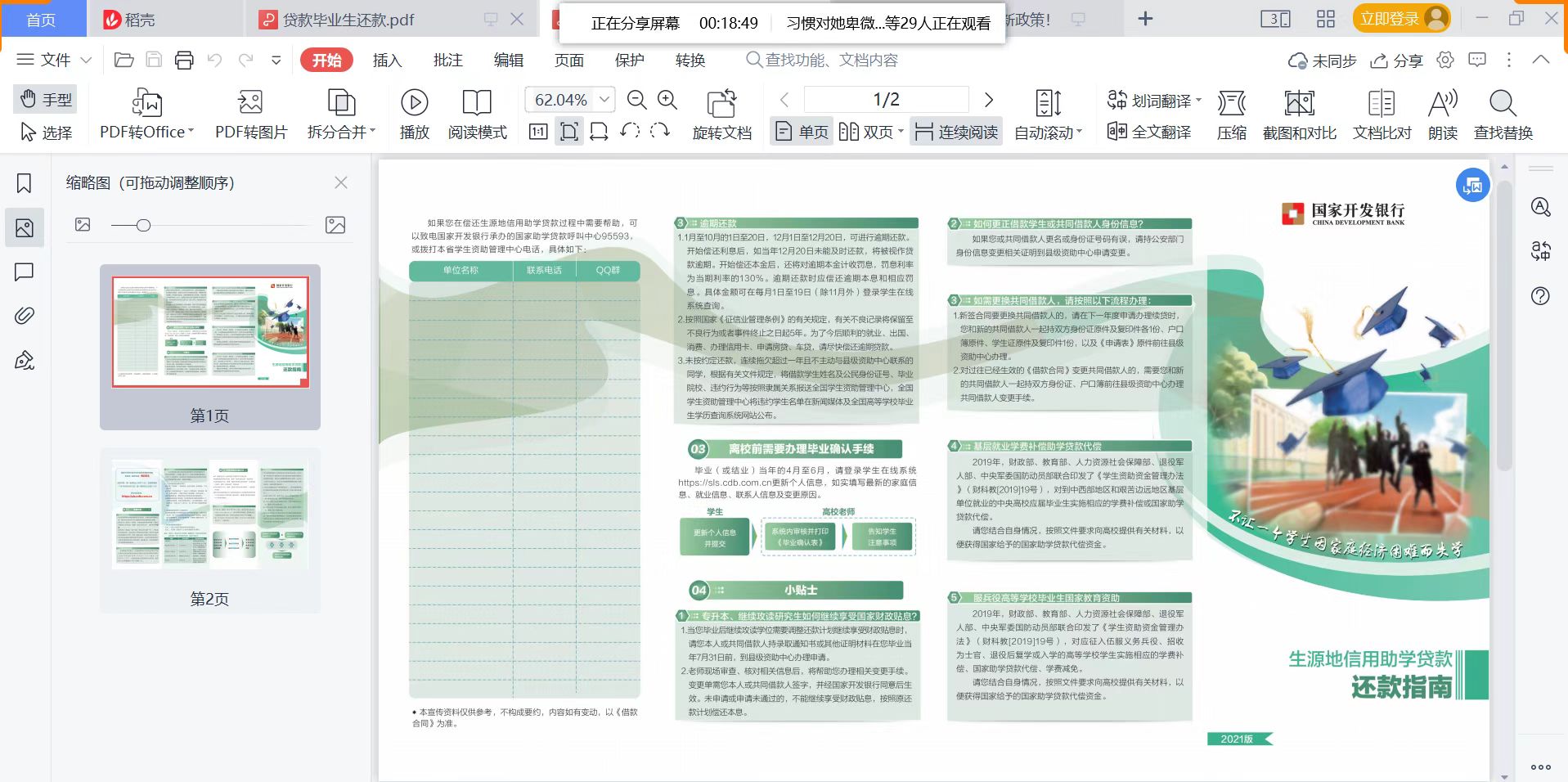1568x782 pixels.
Task: Translate the full document
Action: [x=1149, y=132]
